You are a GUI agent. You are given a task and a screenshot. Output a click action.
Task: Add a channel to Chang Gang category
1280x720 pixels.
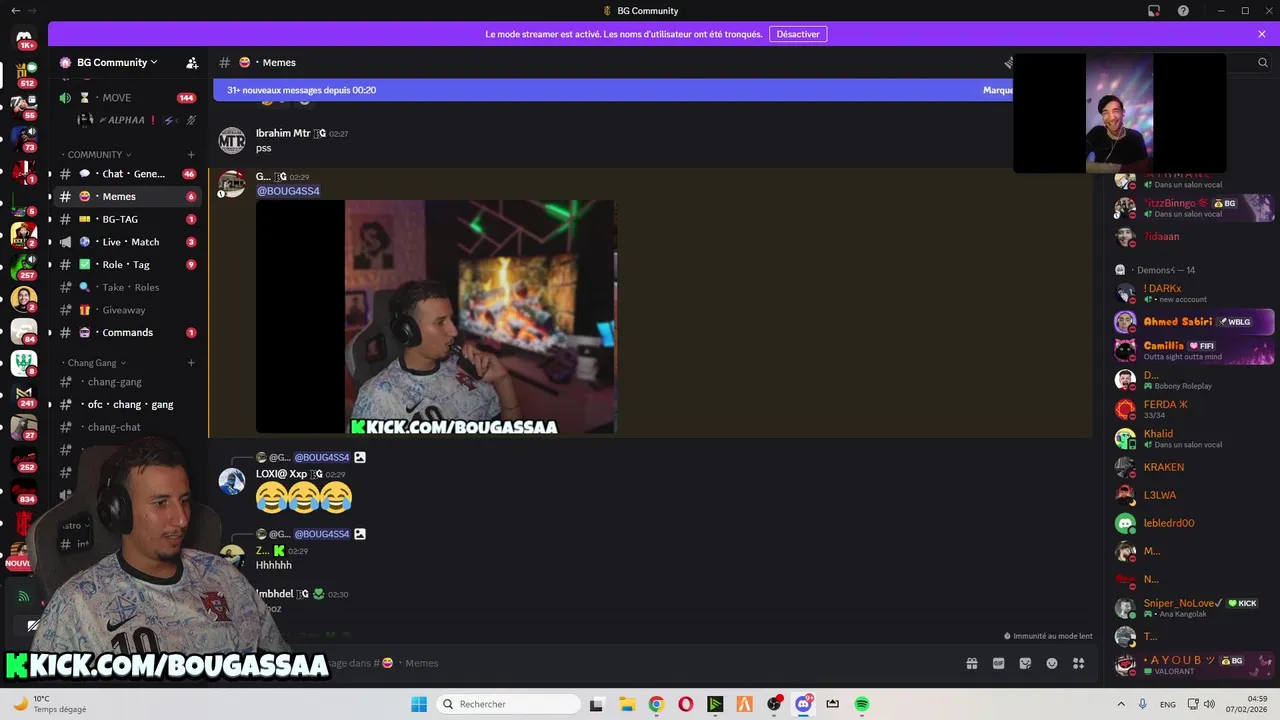tap(191, 363)
